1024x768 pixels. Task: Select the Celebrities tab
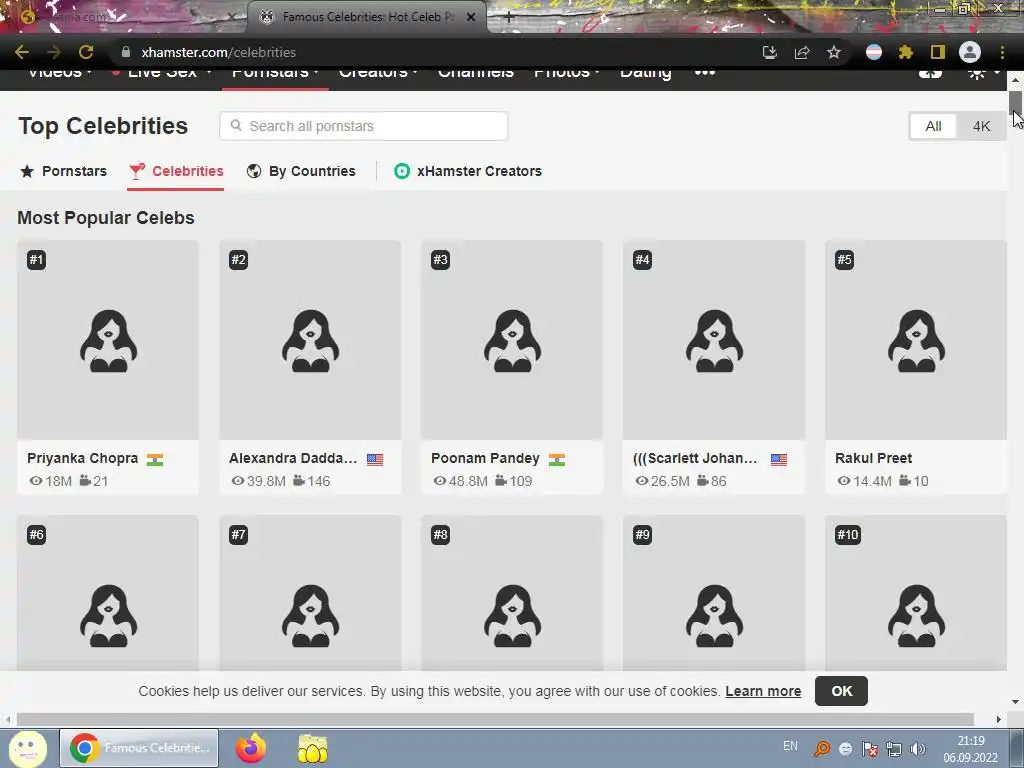click(176, 171)
